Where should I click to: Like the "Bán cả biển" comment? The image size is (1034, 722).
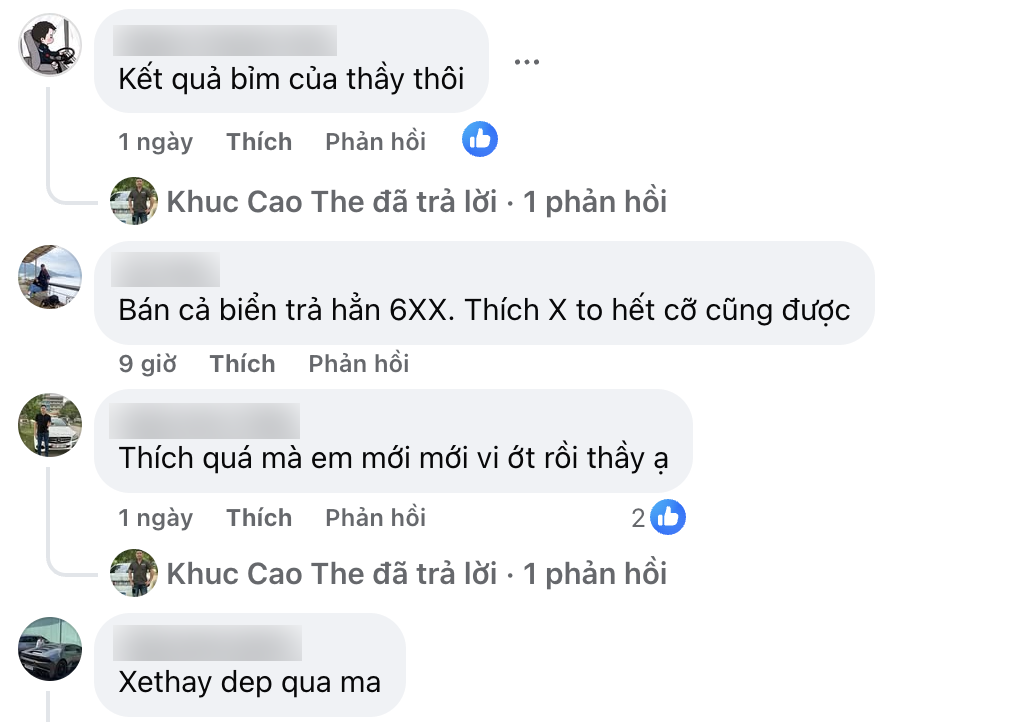(x=242, y=364)
